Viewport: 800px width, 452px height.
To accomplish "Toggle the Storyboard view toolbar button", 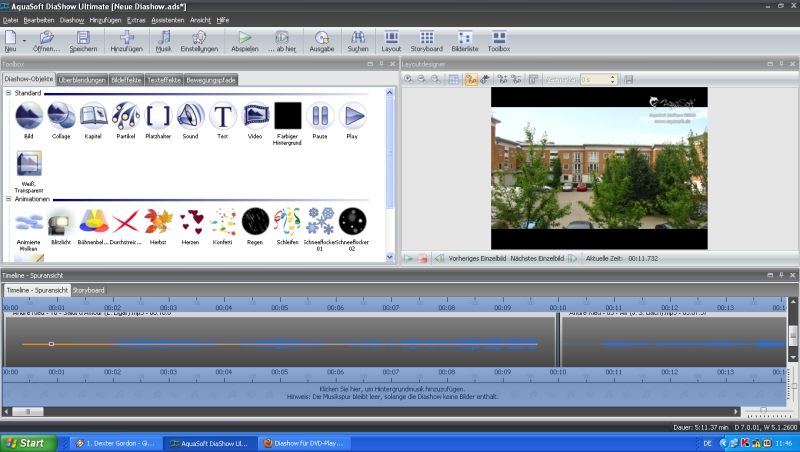I will (426, 38).
